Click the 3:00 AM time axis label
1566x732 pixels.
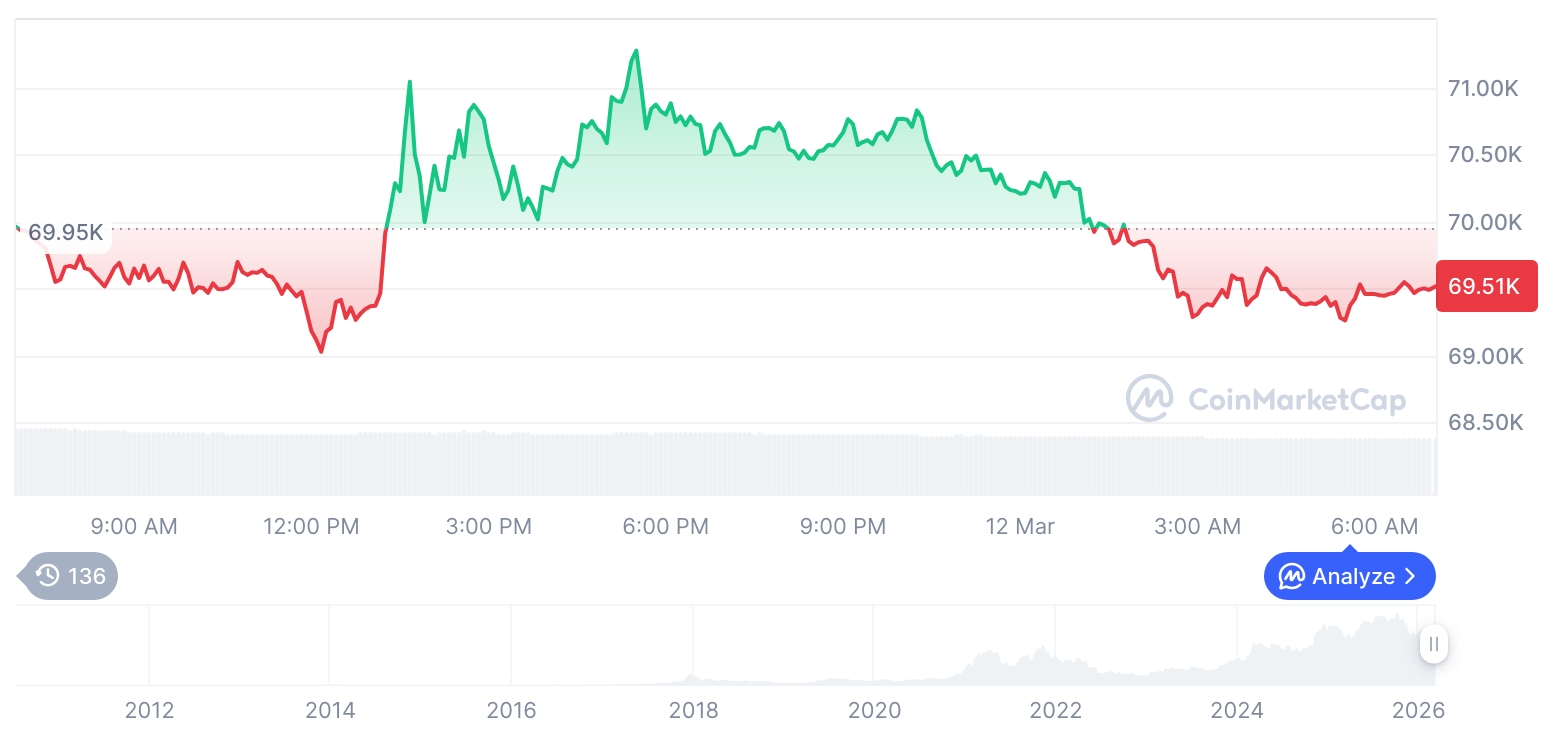click(x=1197, y=526)
